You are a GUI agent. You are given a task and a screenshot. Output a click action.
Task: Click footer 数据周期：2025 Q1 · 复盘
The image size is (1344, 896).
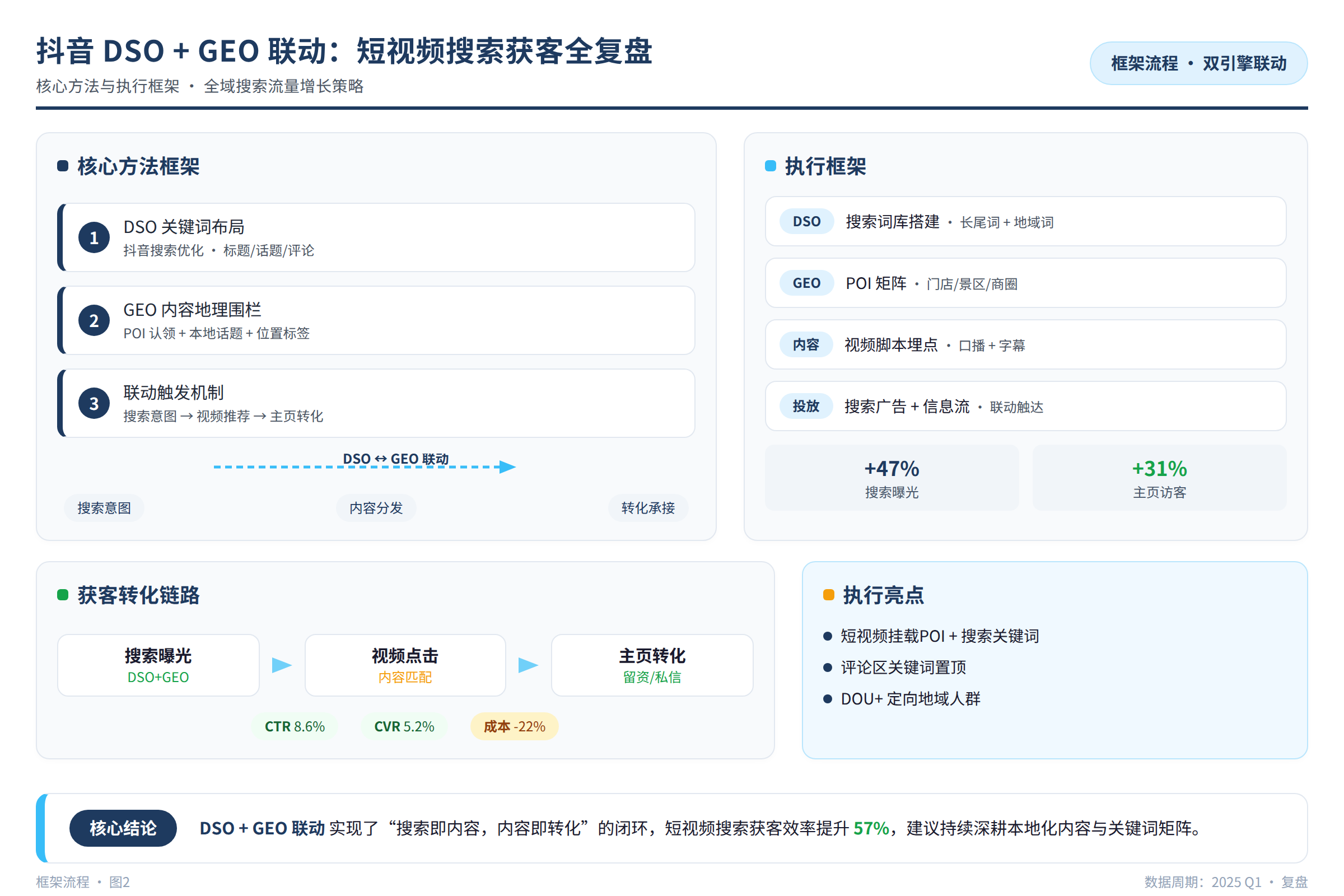coord(1226,881)
